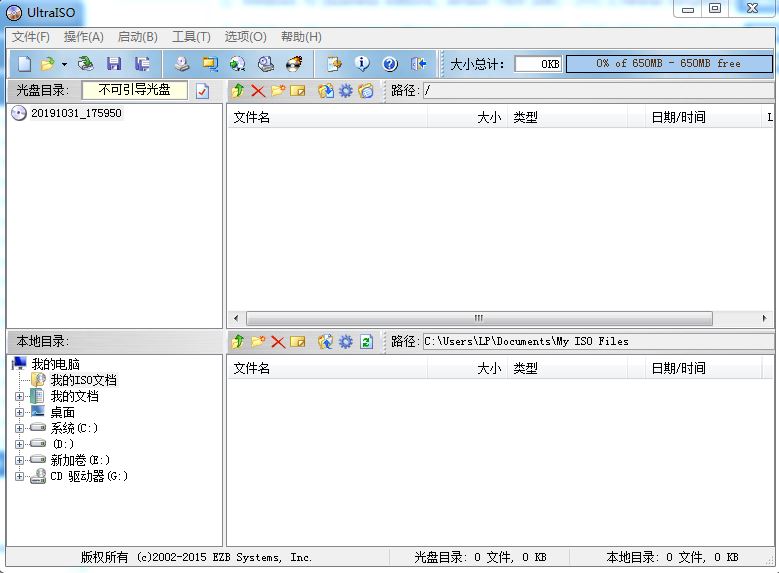This screenshot has height=573, width=779.
Task: Click the 不可引导光盘 boot type field
Action: [x=135, y=90]
